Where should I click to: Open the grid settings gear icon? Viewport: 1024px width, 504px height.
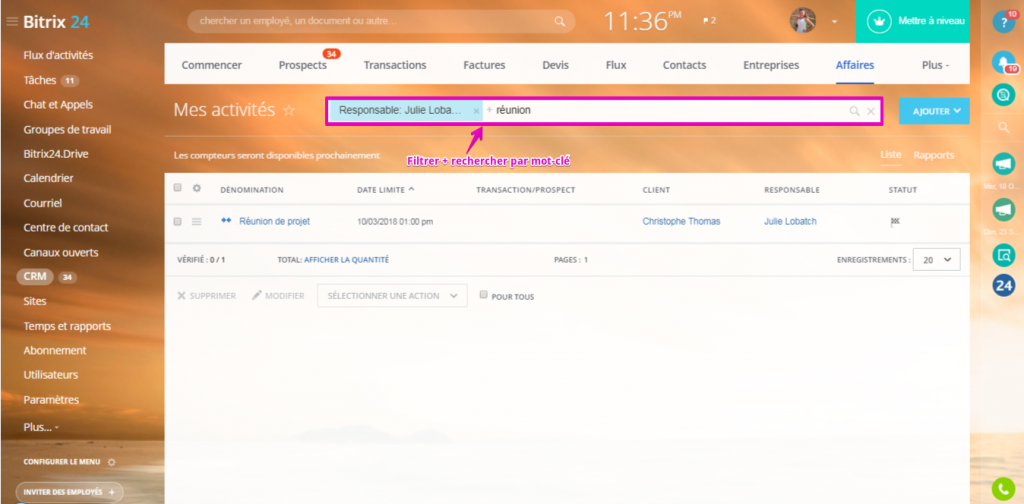pyautogui.click(x=197, y=188)
